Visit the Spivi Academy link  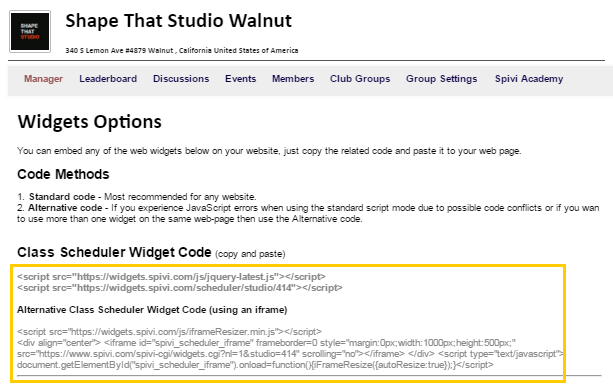pyautogui.click(x=529, y=79)
